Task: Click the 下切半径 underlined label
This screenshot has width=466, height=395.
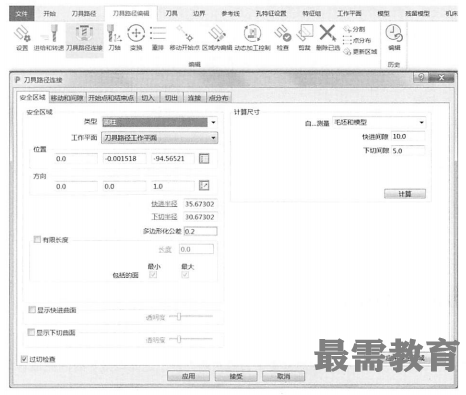Action: pos(164,217)
